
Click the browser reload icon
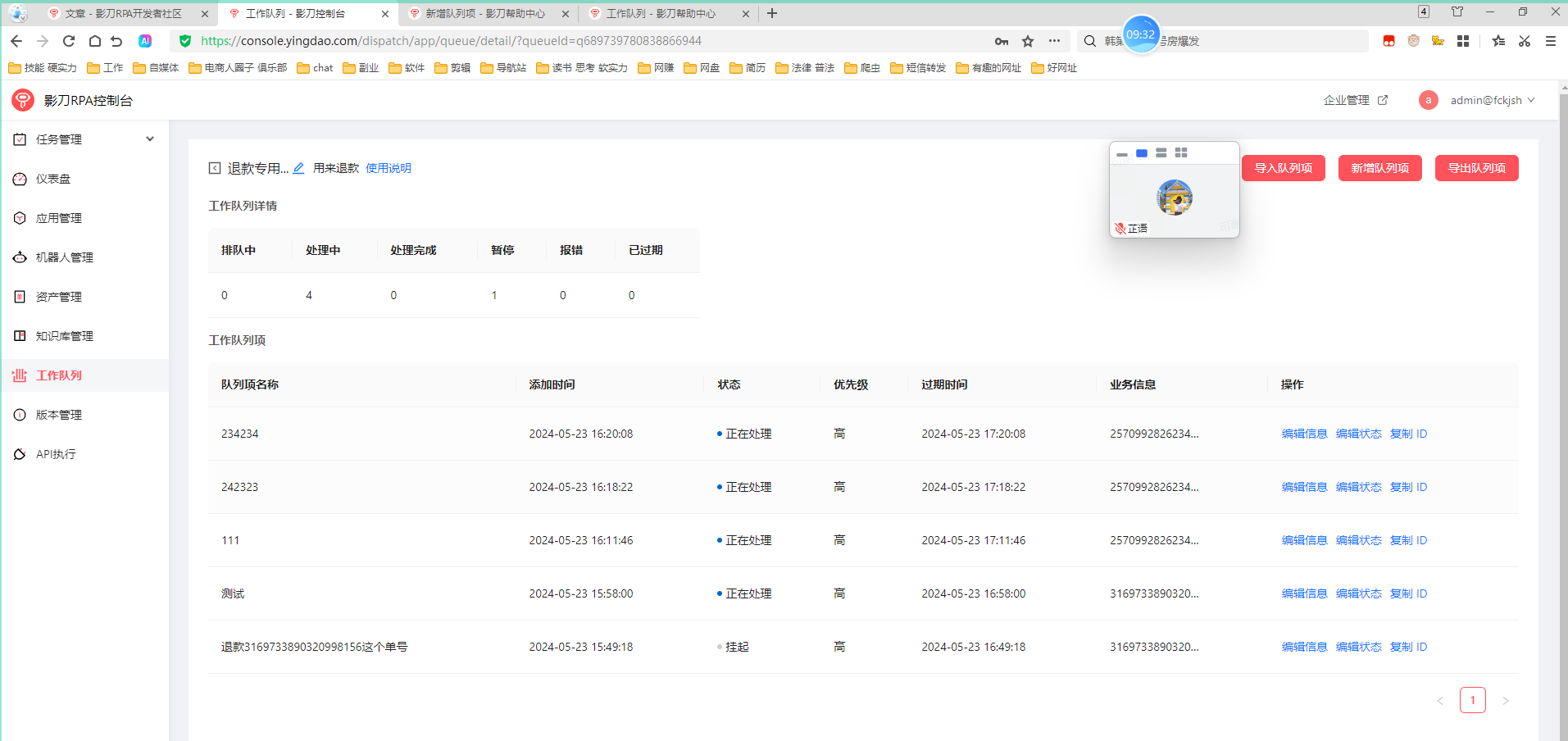pos(69,41)
